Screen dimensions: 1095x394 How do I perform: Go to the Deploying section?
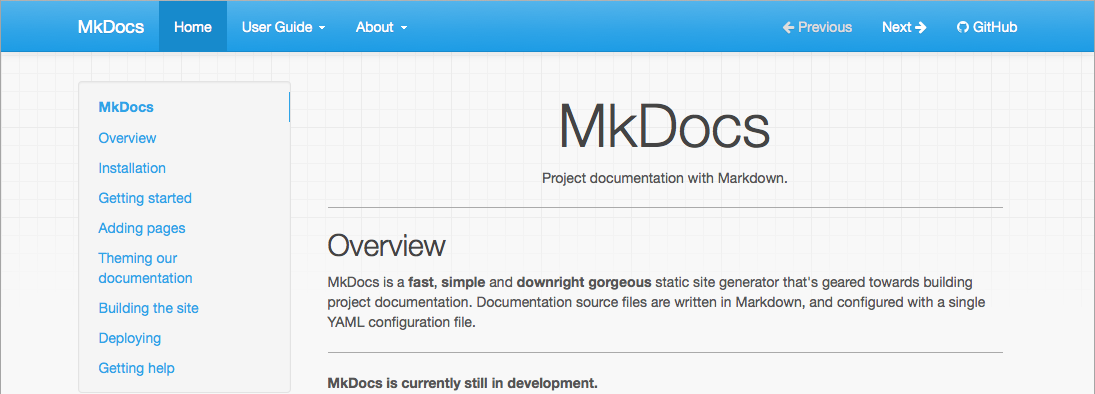[130, 338]
